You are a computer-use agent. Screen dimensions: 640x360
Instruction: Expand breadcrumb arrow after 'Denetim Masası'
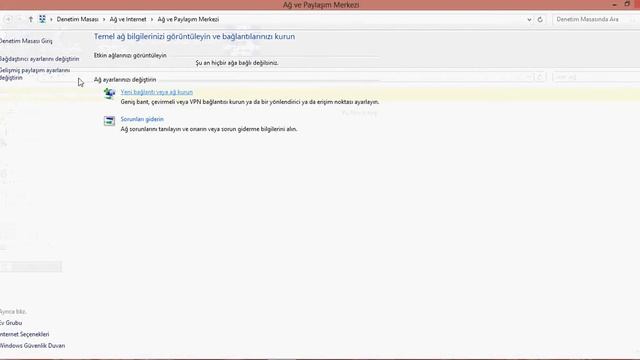click(x=104, y=19)
